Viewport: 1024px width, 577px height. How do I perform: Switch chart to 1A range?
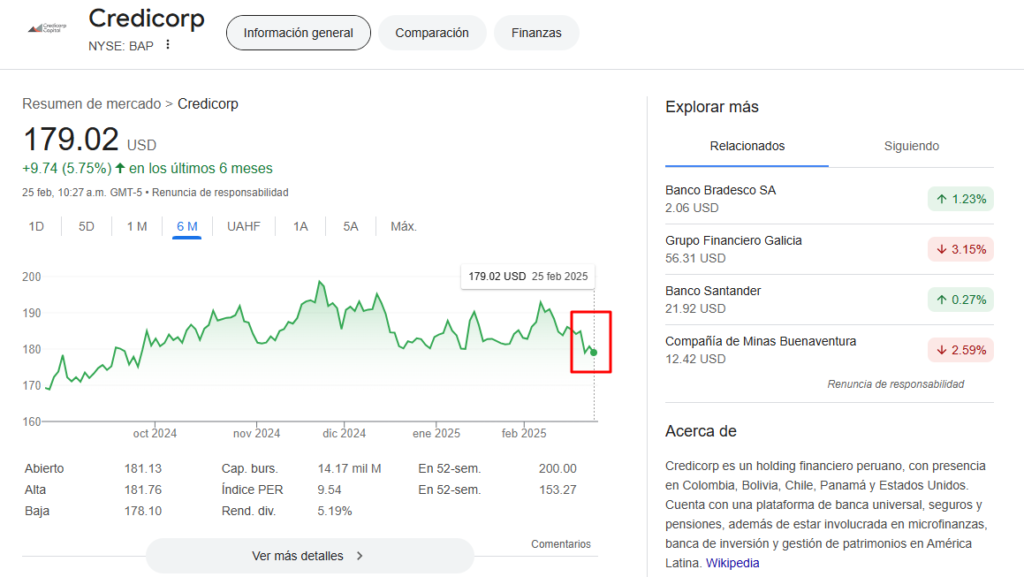coord(300,226)
